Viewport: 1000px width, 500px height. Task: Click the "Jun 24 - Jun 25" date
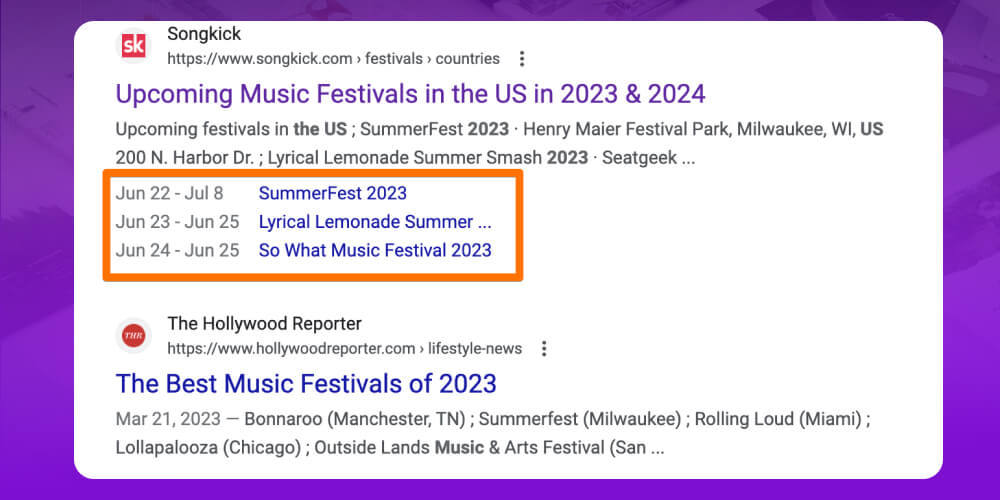tap(177, 250)
